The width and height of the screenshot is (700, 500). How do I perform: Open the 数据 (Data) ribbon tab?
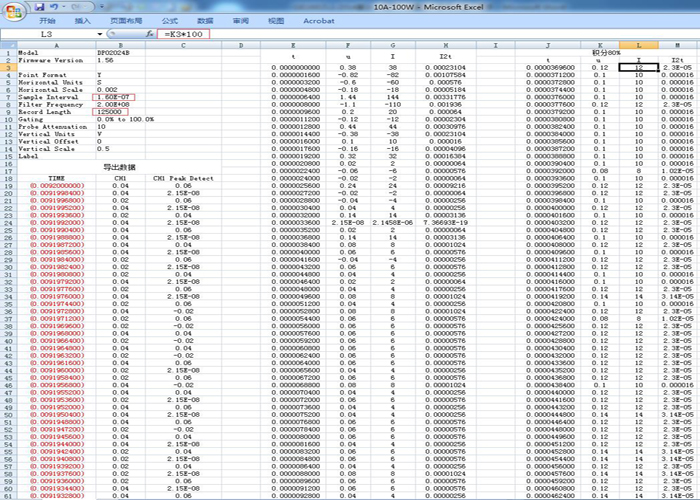click(205, 21)
